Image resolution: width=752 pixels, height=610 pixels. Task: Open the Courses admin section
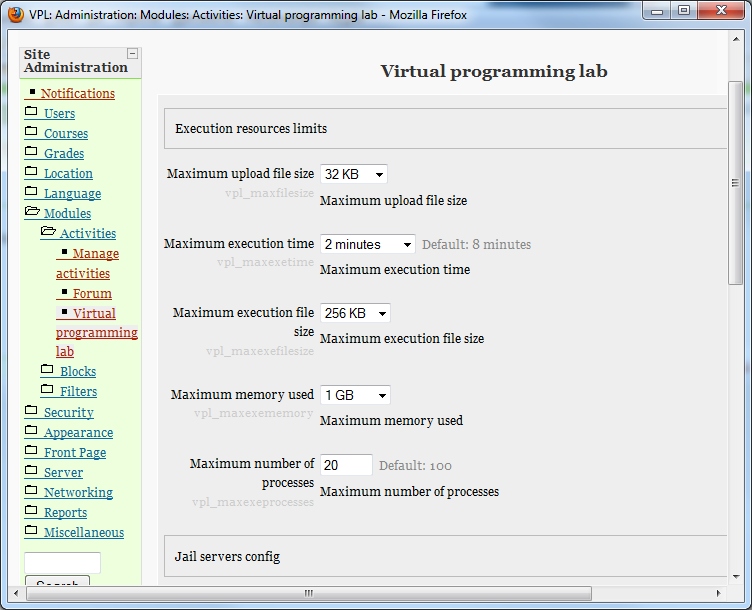(x=66, y=134)
